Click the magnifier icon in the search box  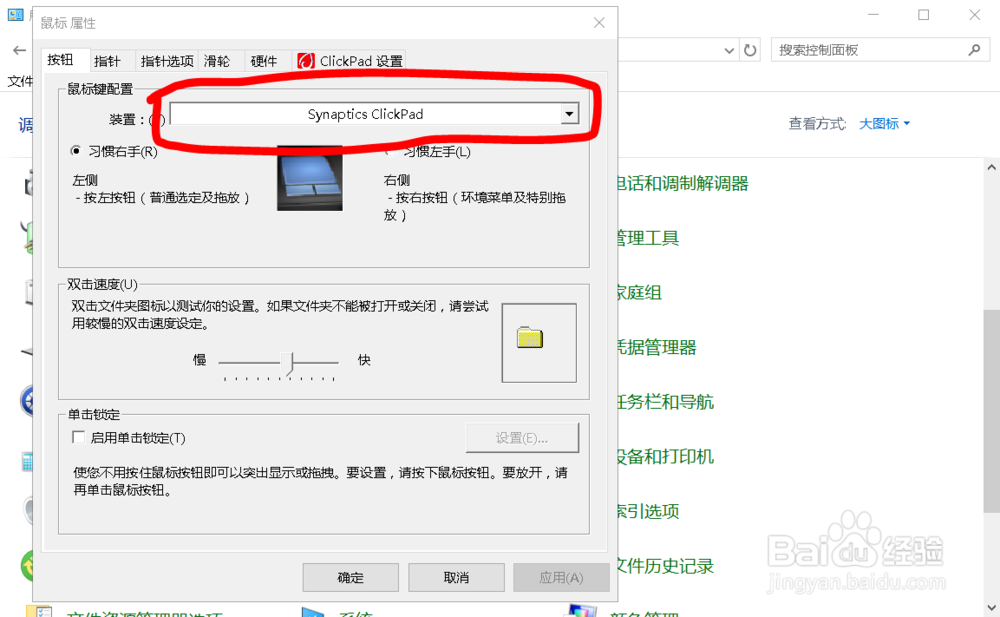972,48
